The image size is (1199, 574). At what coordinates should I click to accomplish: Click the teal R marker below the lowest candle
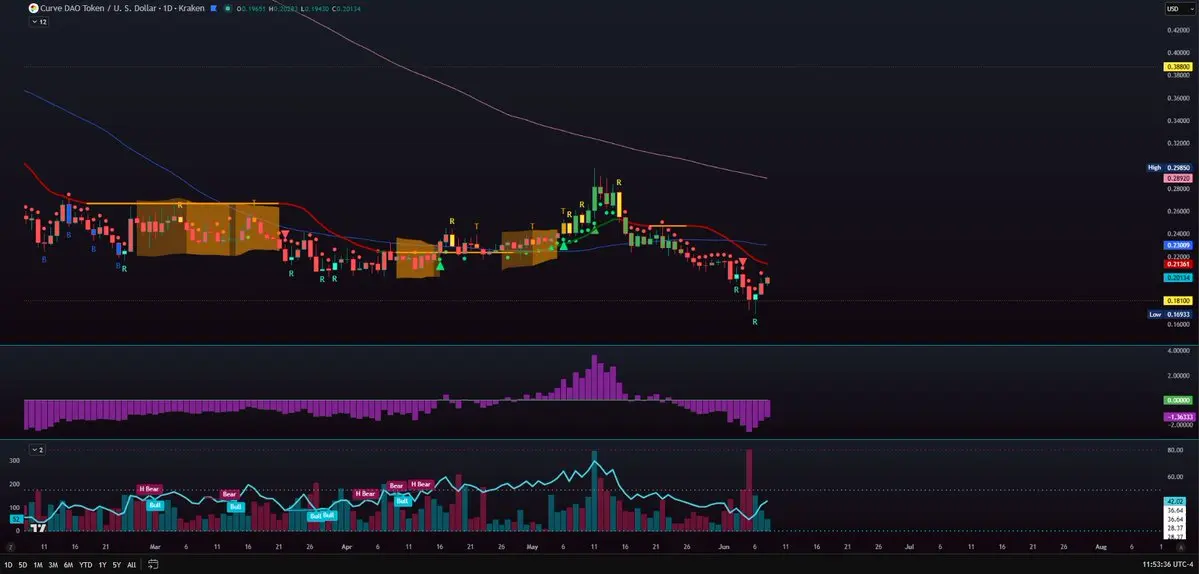pyautogui.click(x=755, y=322)
